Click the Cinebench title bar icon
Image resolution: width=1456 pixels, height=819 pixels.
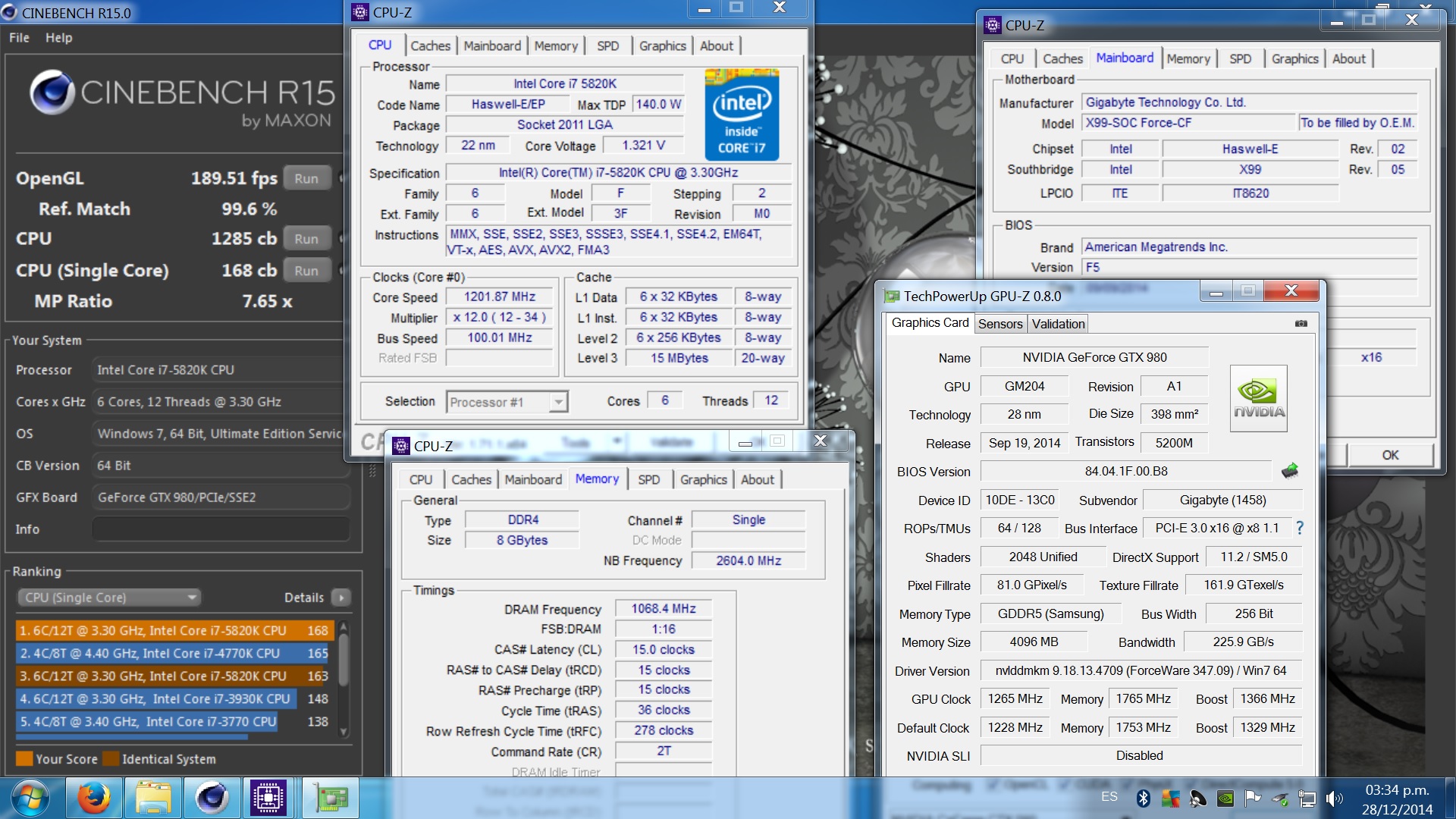pos(10,12)
